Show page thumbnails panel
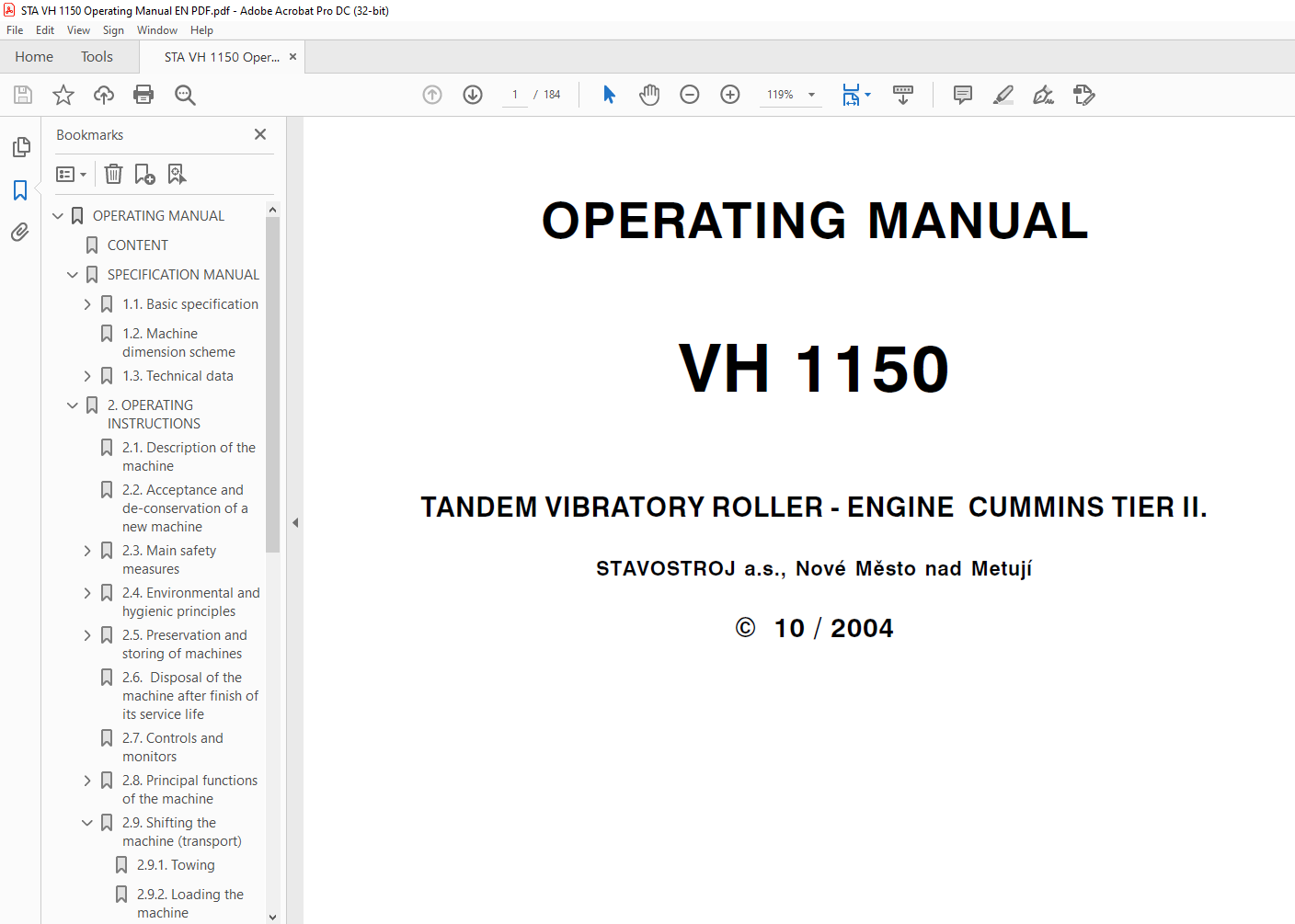Image resolution: width=1295 pixels, height=924 pixels. point(21,147)
